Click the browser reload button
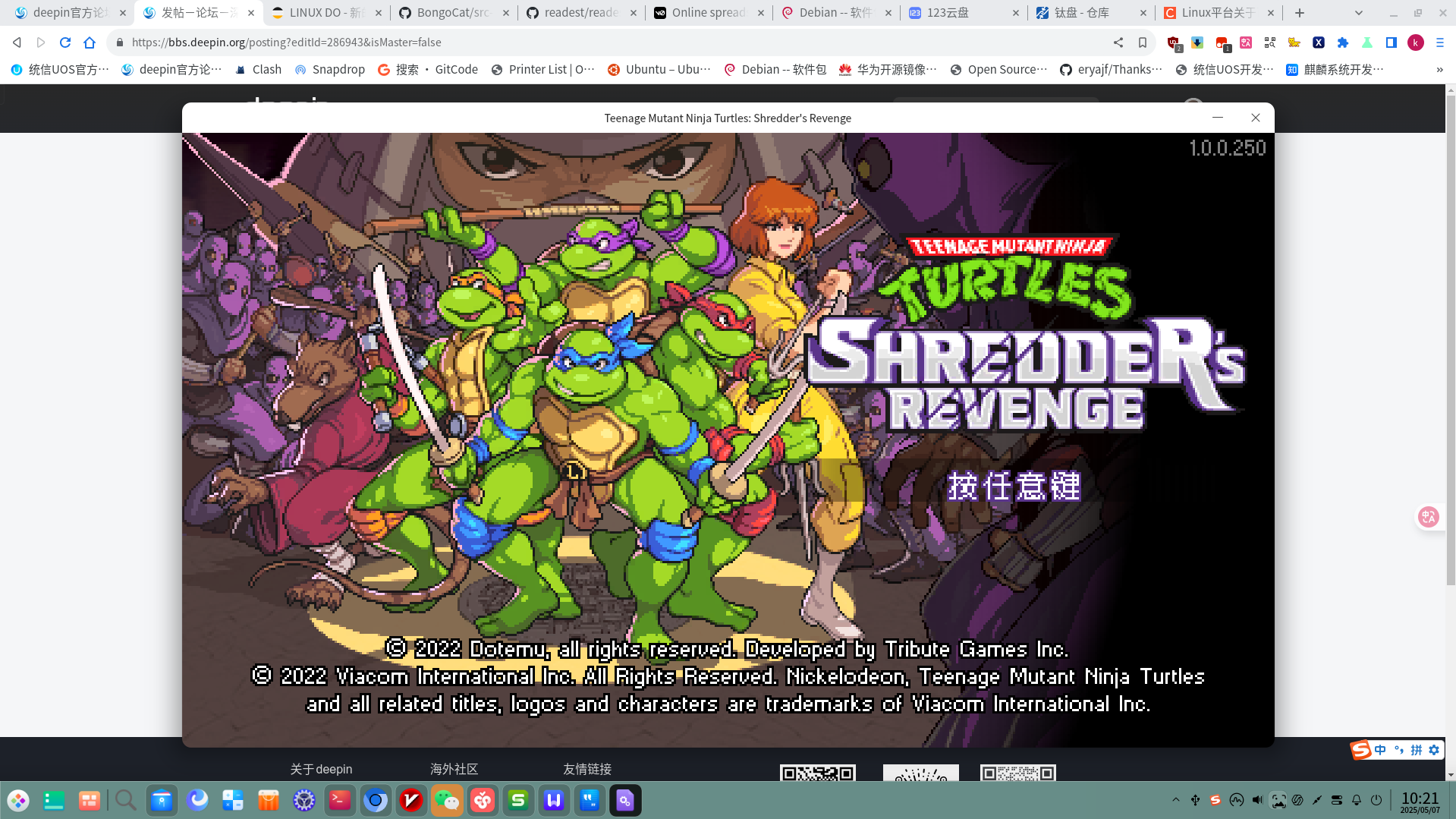The height and width of the screenshot is (819, 1456). 65,43
